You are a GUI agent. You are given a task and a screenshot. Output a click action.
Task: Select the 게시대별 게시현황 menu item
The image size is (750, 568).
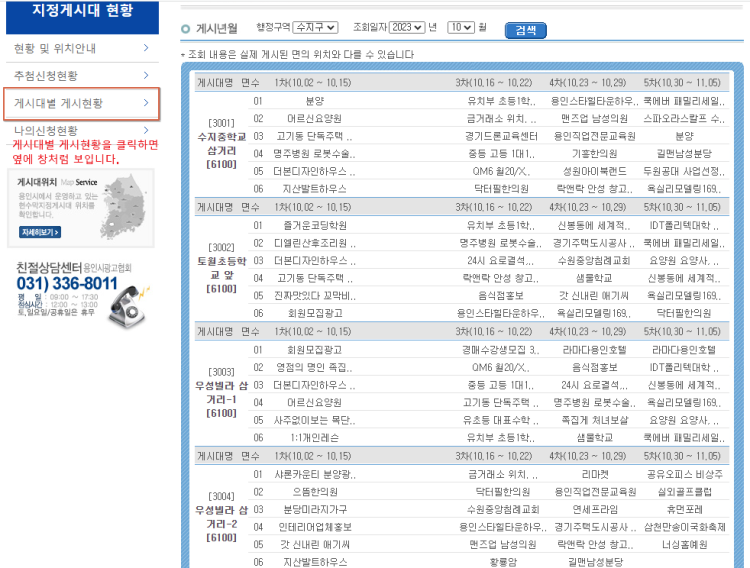pyautogui.click(x=58, y=103)
